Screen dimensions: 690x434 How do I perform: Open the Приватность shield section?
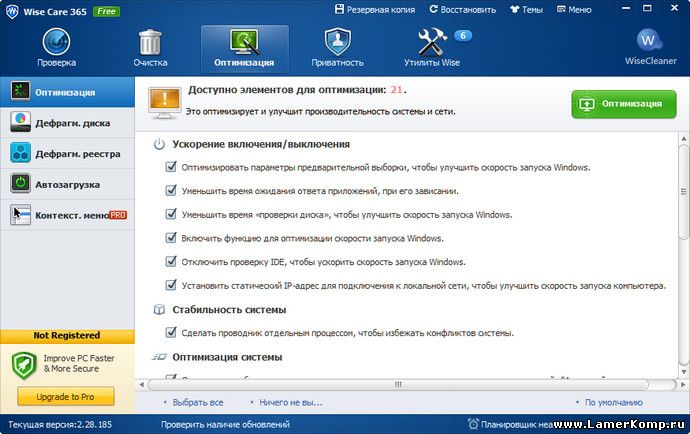coord(338,48)
